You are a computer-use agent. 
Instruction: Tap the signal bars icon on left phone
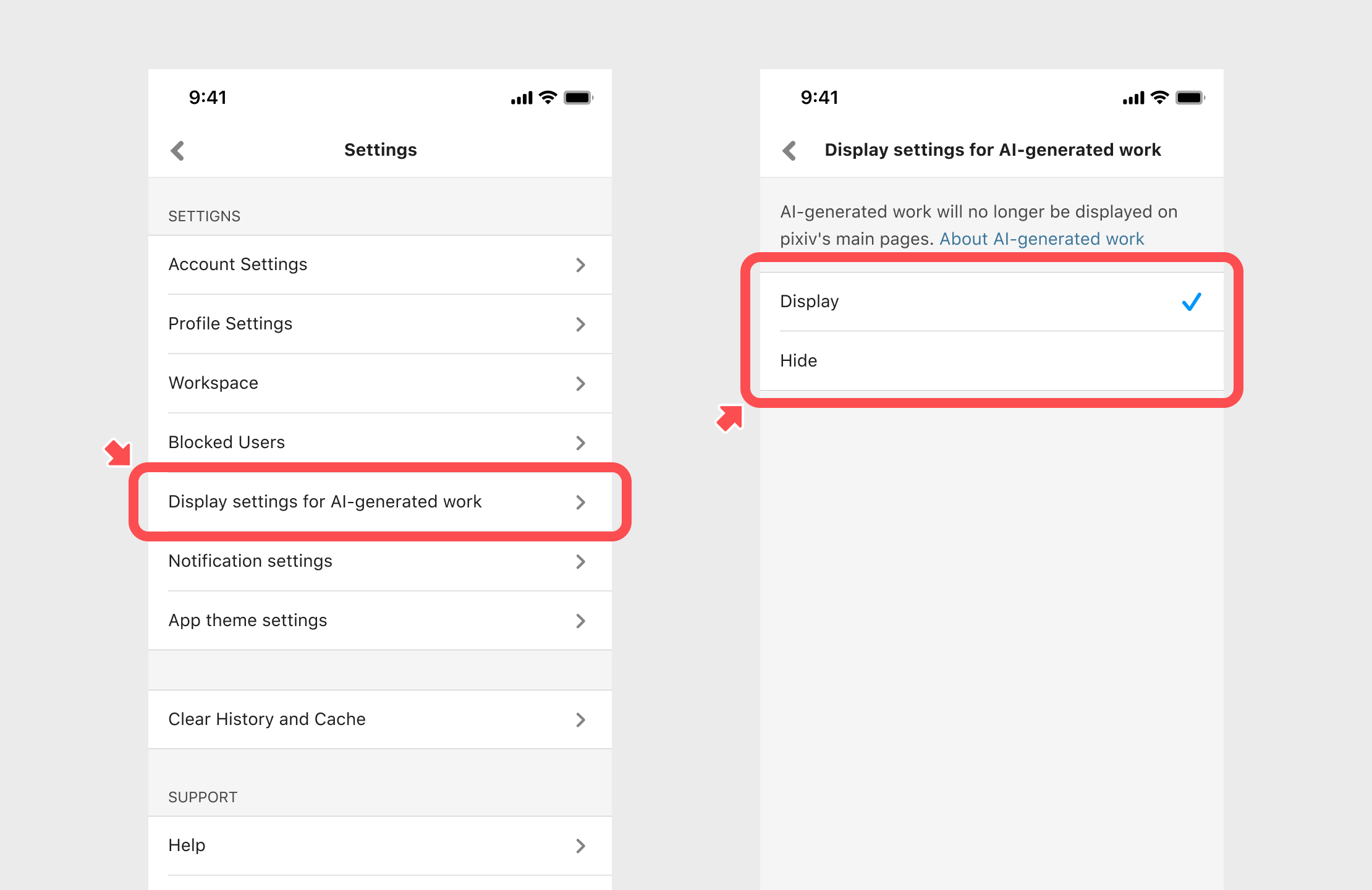tap(522, 98)
